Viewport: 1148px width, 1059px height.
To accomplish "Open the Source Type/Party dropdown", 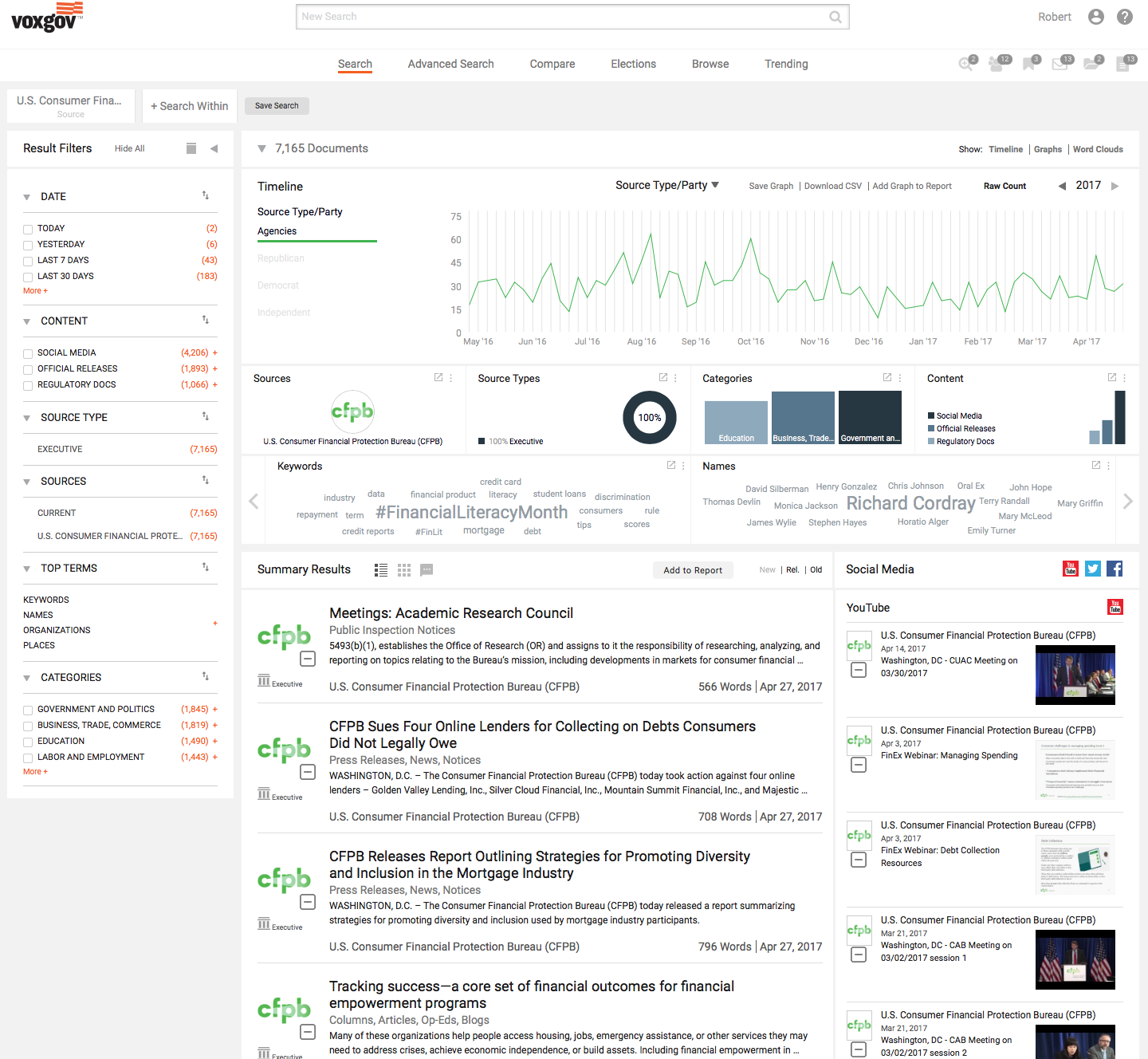I will [x=667, y=185].
